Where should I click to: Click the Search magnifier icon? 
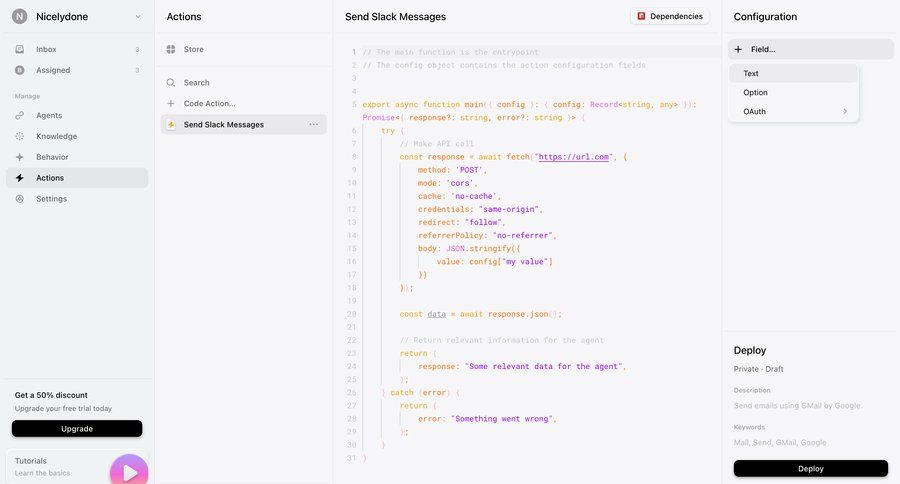pos(171,83)
